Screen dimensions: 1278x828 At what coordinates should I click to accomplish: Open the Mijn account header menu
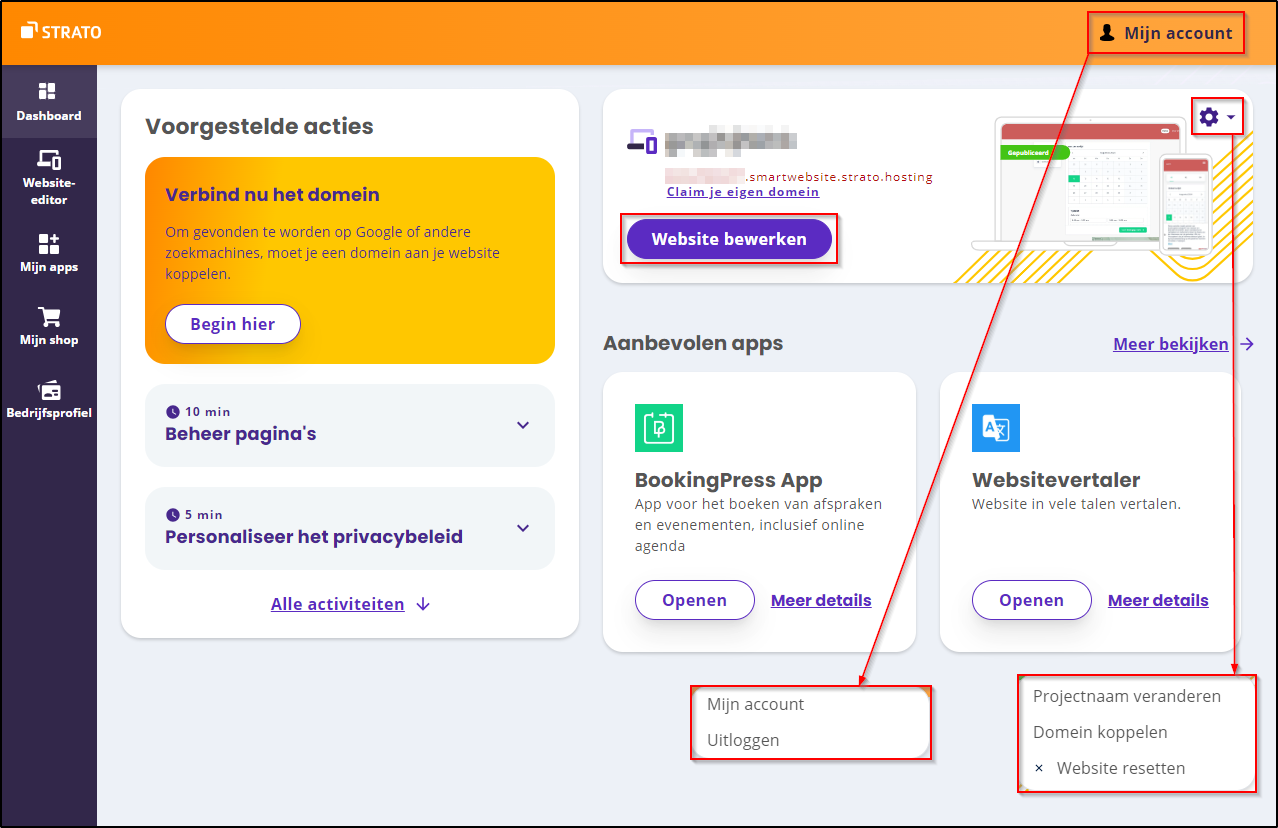click(1166, 33)
